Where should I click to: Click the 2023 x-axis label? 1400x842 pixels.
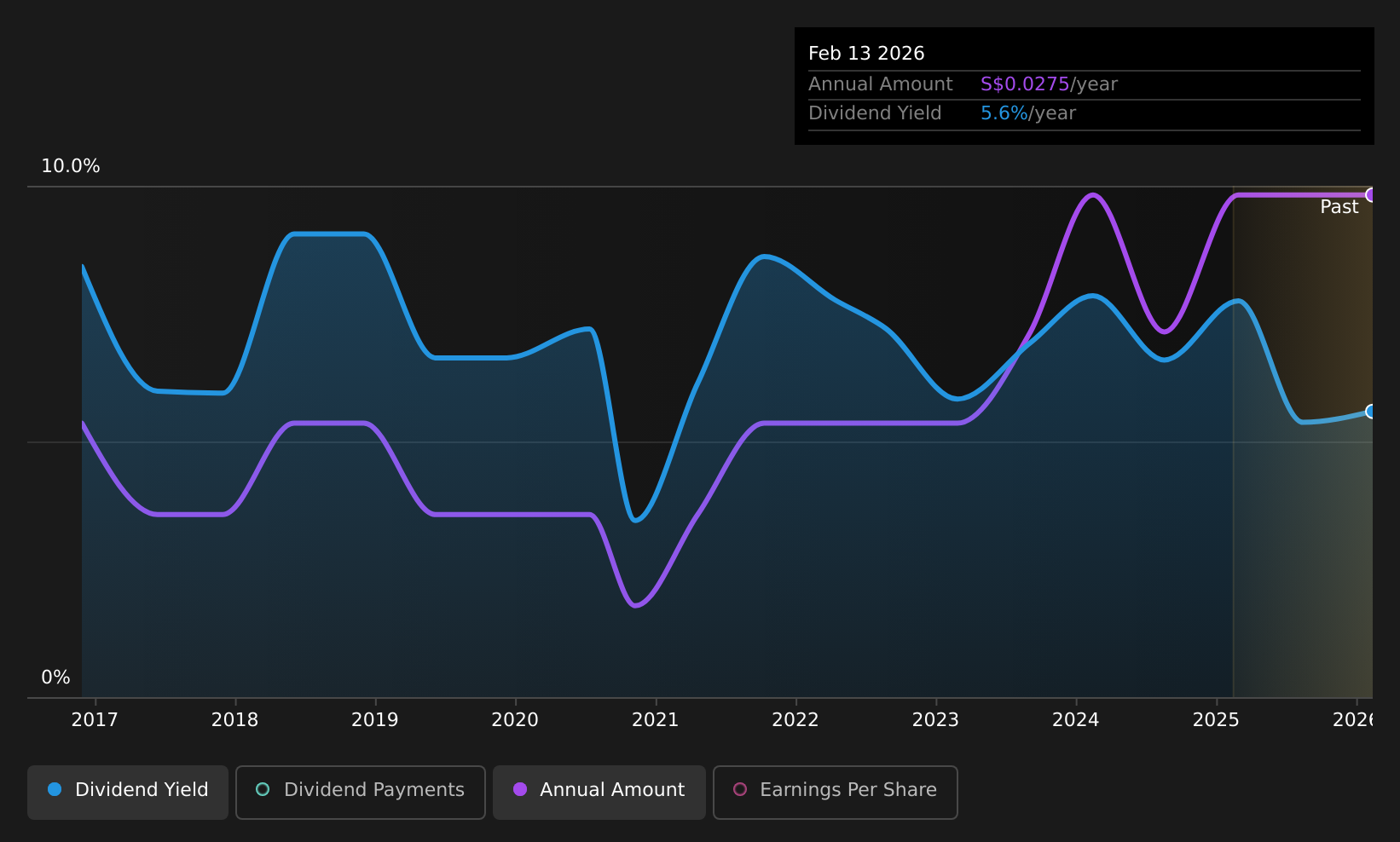(936, 720)
